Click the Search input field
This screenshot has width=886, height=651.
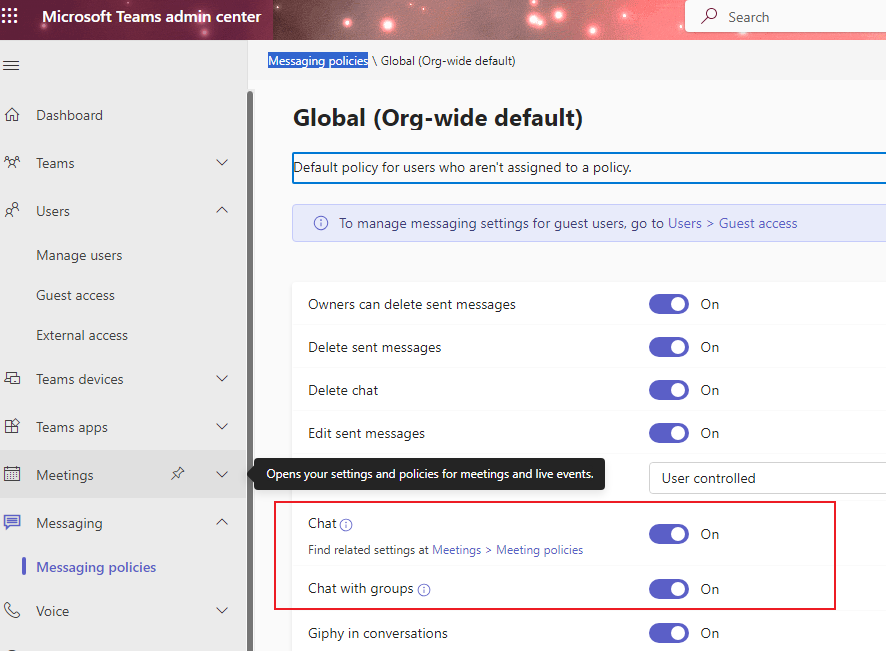(x=785, y=17)
